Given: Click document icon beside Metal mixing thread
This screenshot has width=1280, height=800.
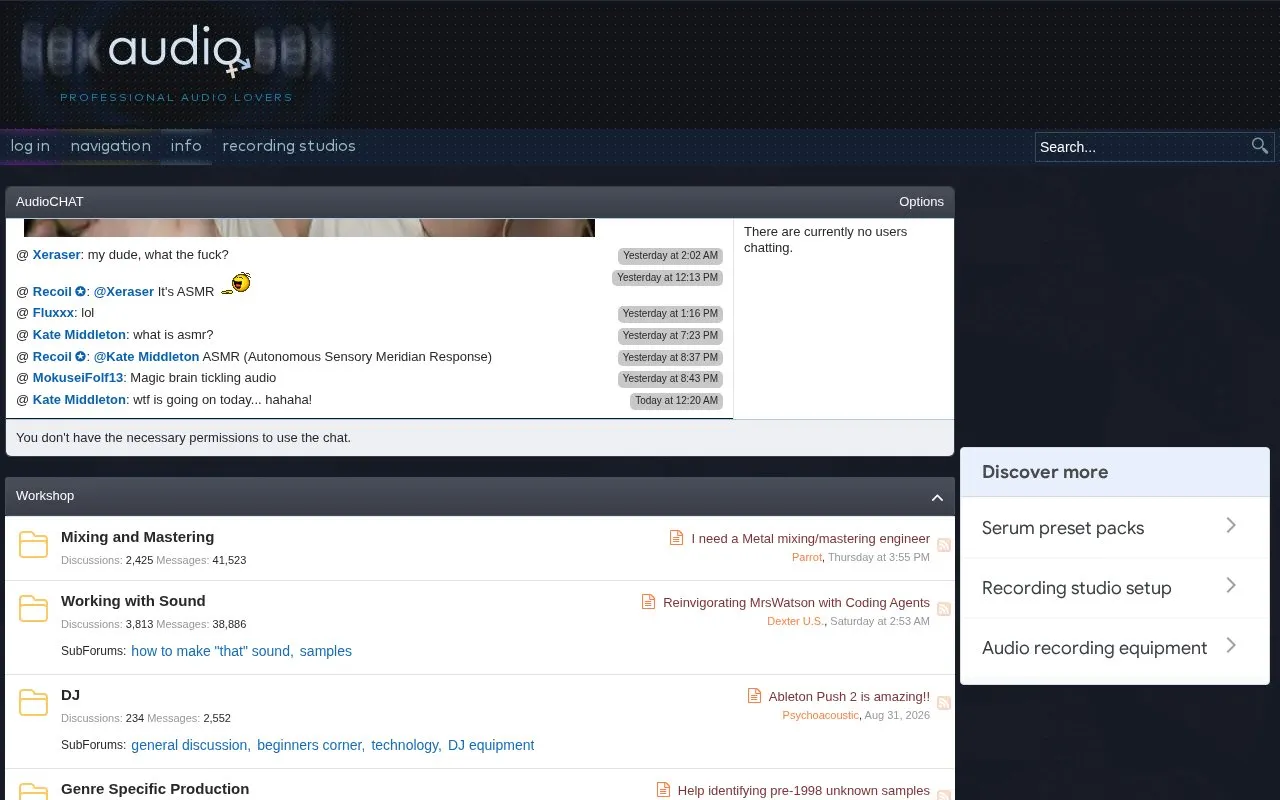Looking at the screenshot, I should 677,538.
